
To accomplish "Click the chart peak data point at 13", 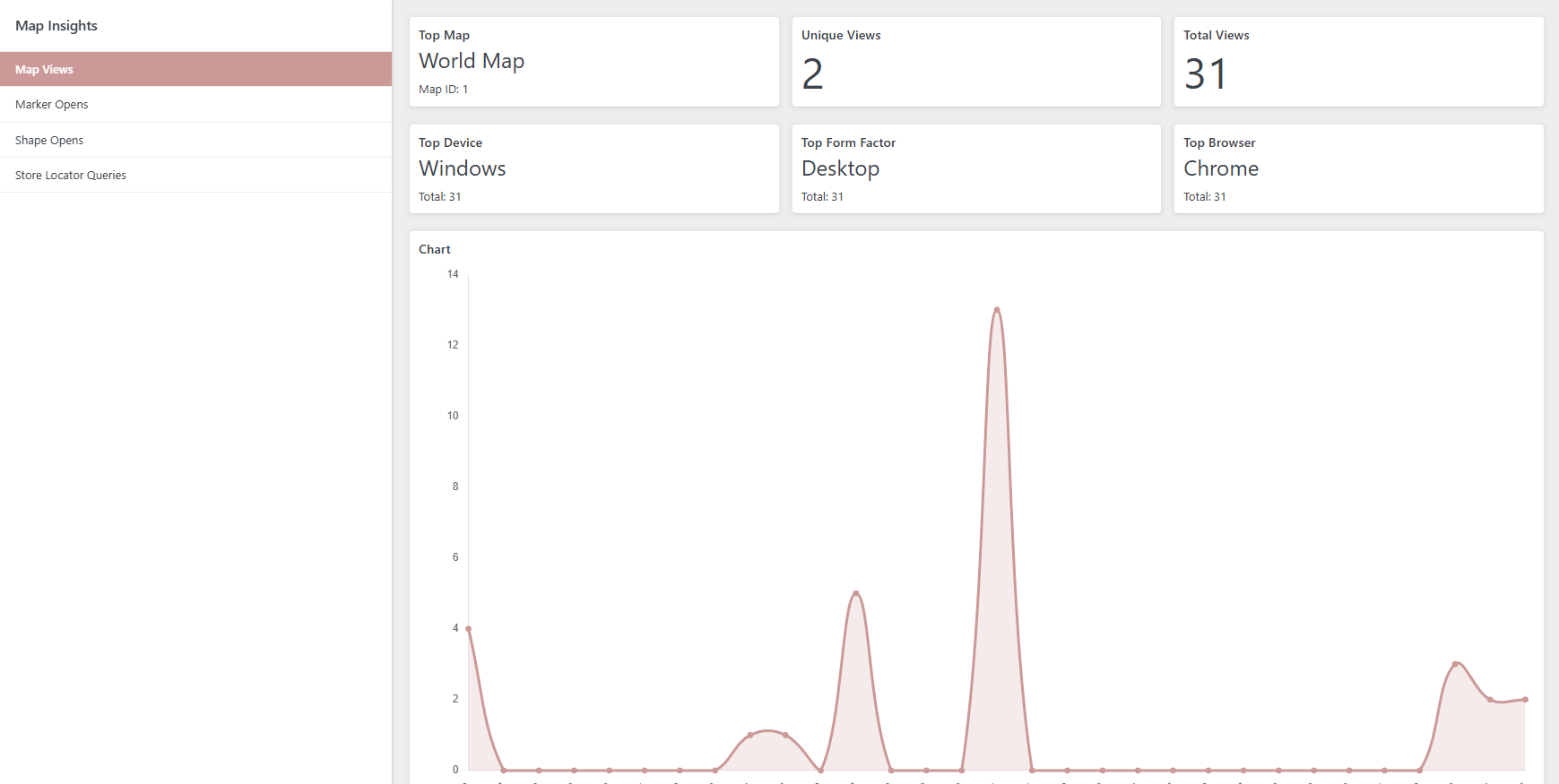I will click(x=997, y=310).
